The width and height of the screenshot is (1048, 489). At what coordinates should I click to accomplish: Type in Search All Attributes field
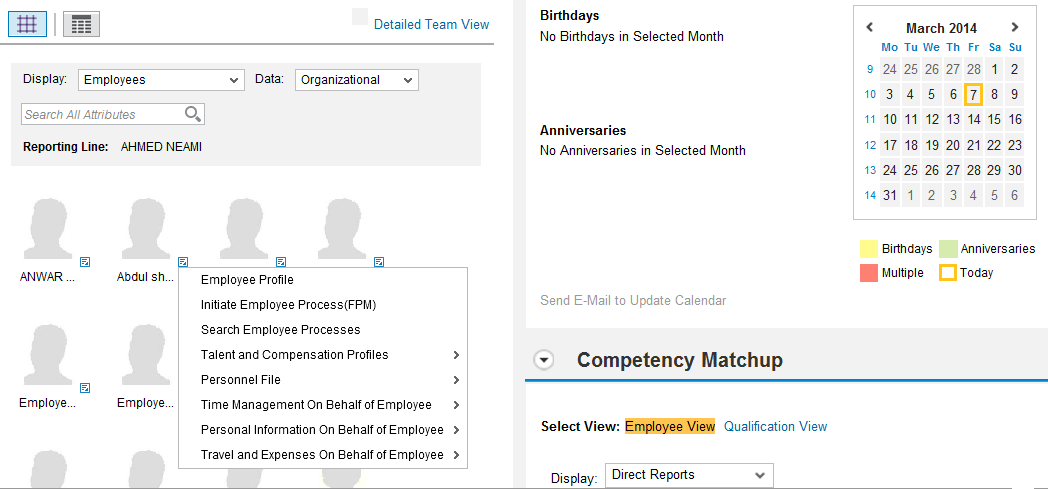point(102,114)
